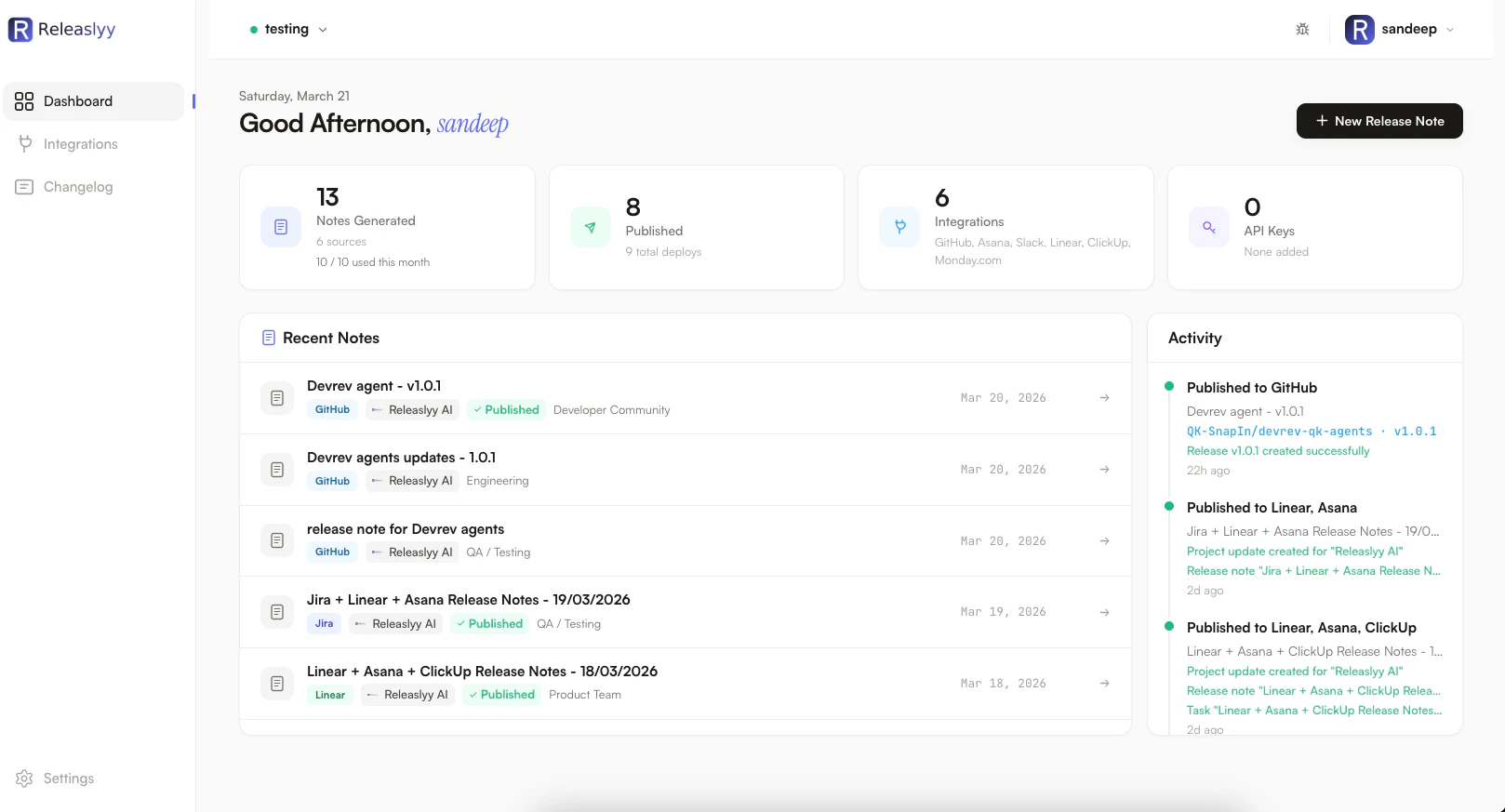
Task: Click the 9 total deploys text
Action: [x=663, y=252]
